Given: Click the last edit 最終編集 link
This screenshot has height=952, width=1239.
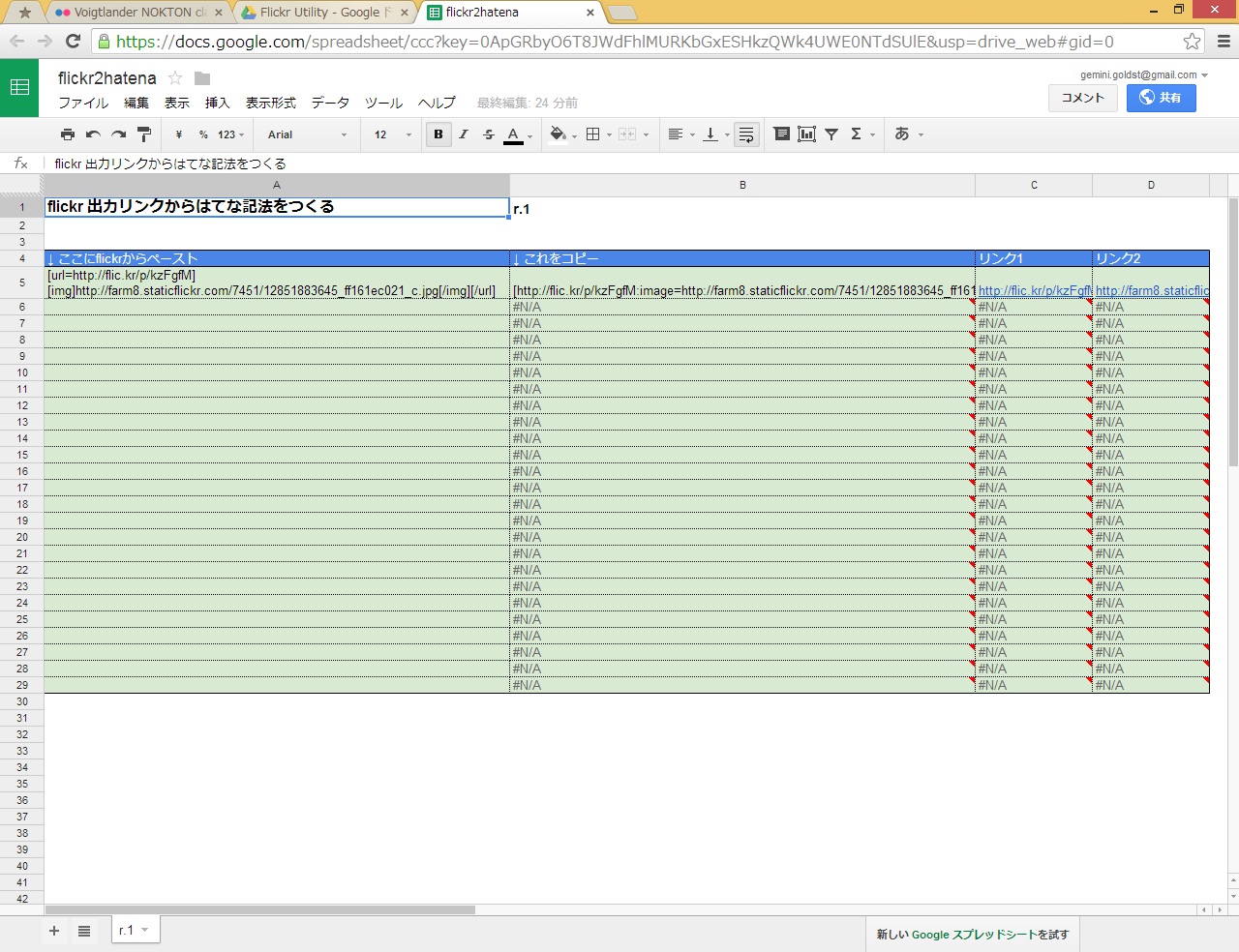Looking at the screenshot, I should (x=527, y=103).
